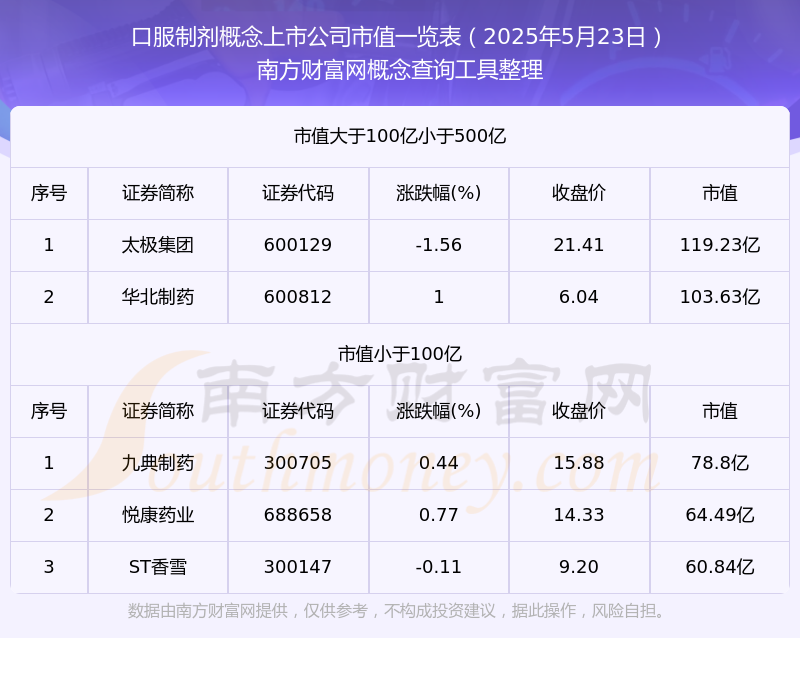
Task: Click the section heading 市值大于100亿小于500亿
Action: click(400, 136)
